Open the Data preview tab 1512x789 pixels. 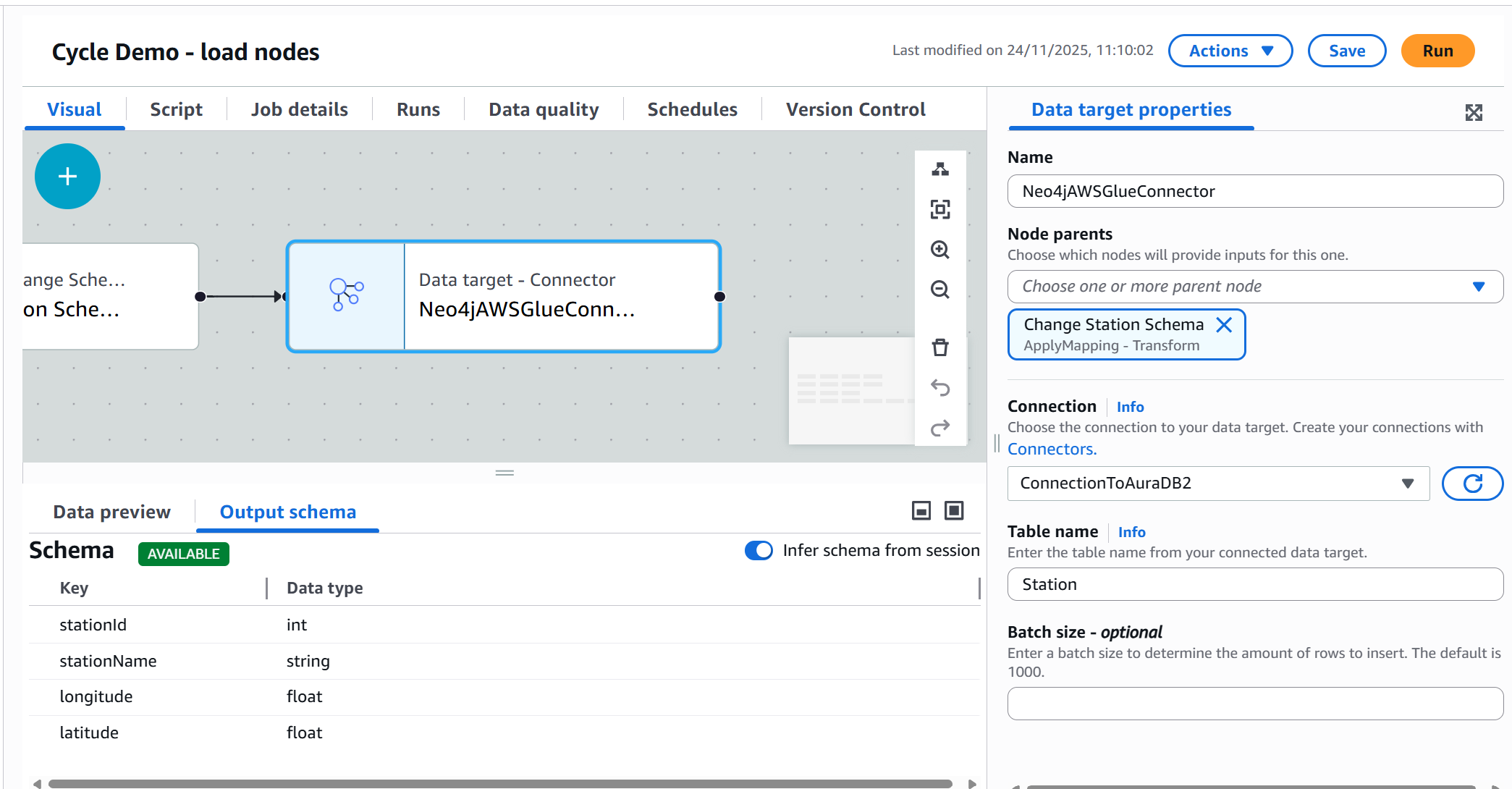111,512
